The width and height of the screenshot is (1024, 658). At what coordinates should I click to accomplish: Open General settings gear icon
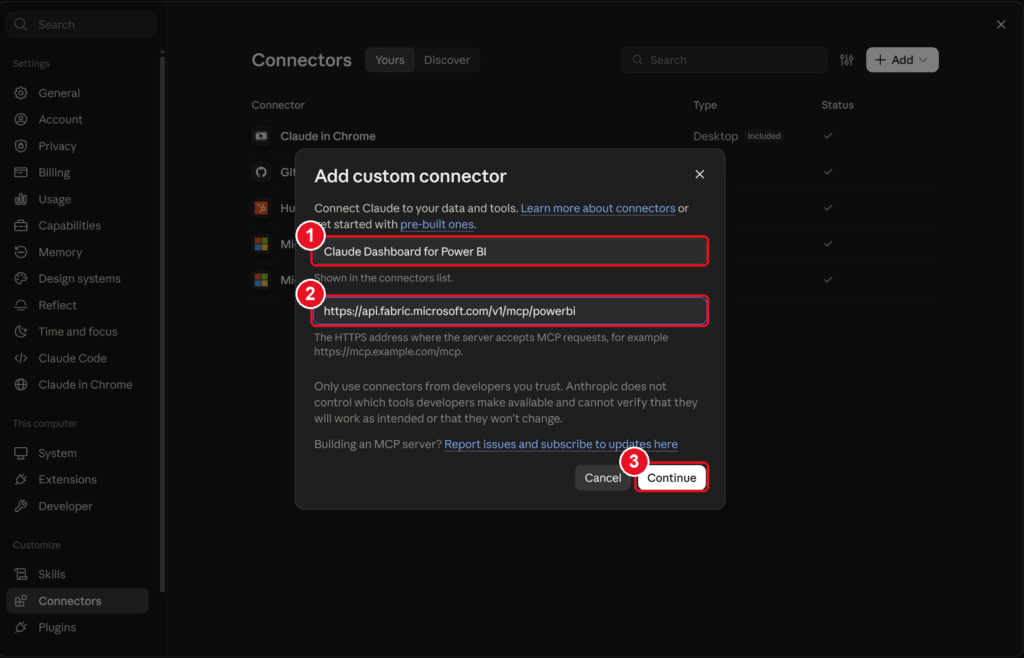[21, 93]
